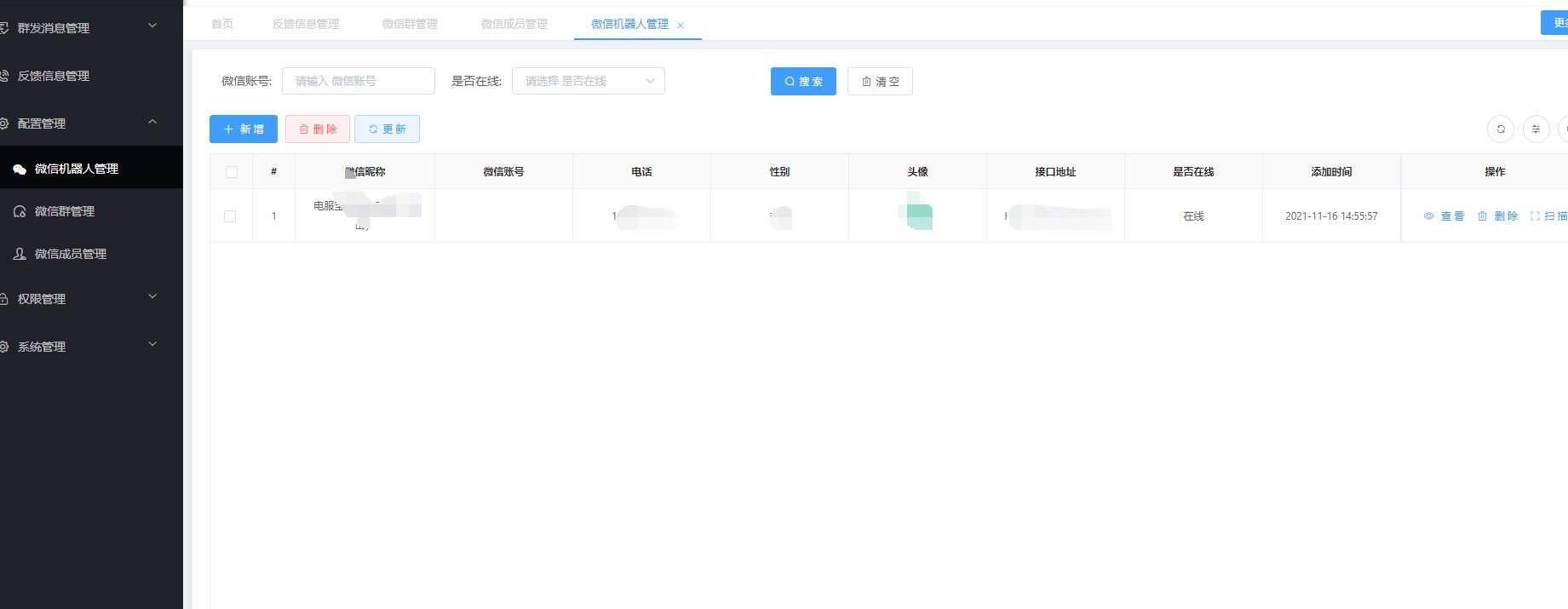This screenshot has height=609, width=1568.
Task: Toggle the select-all header checkbox
Action: point(232,172)
